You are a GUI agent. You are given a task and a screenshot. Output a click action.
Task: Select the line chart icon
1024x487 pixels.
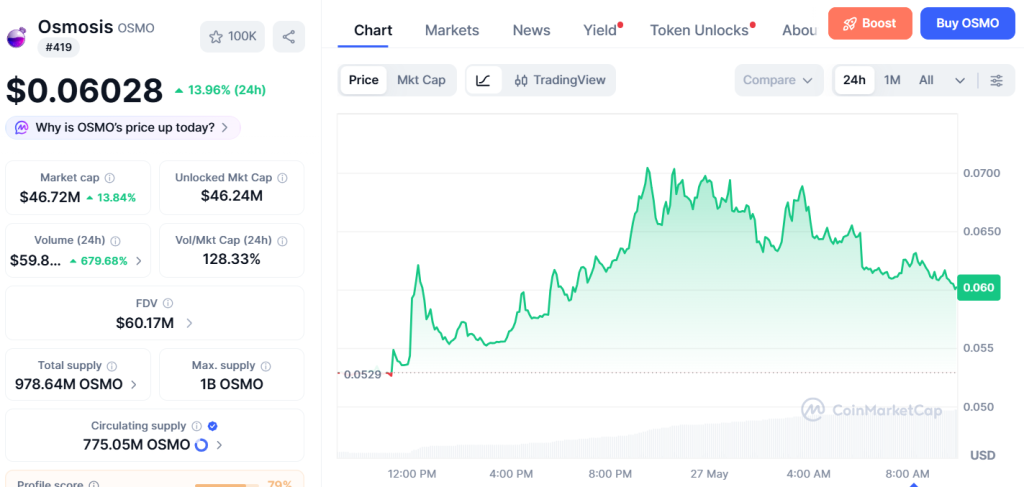pos(483,80)
